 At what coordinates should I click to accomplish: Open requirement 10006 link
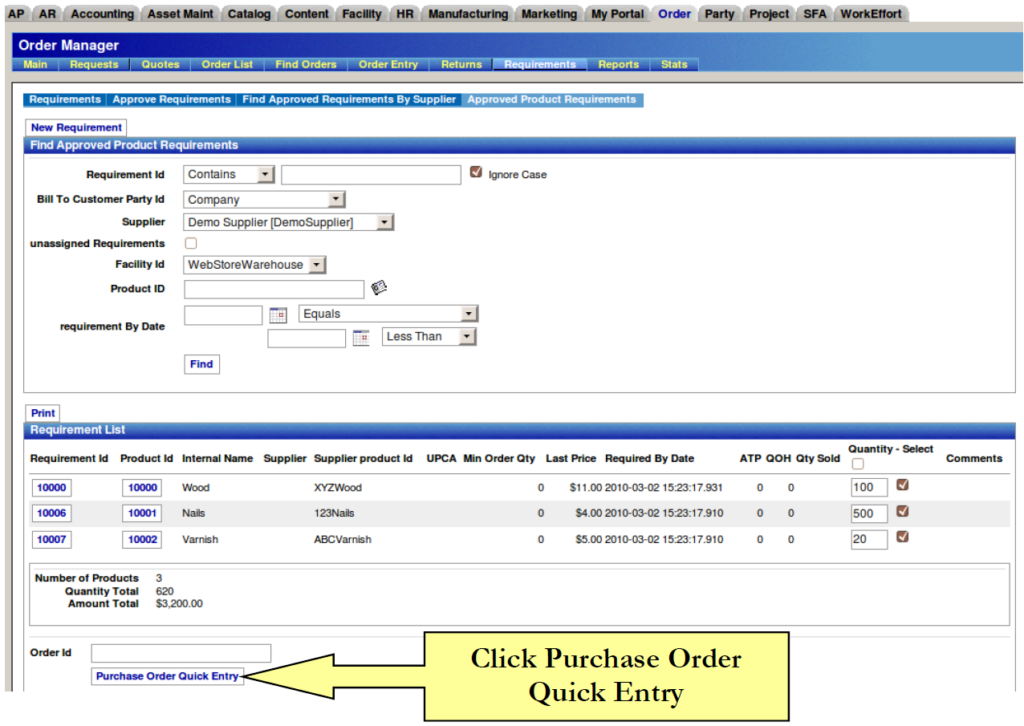tap(50, 513)
